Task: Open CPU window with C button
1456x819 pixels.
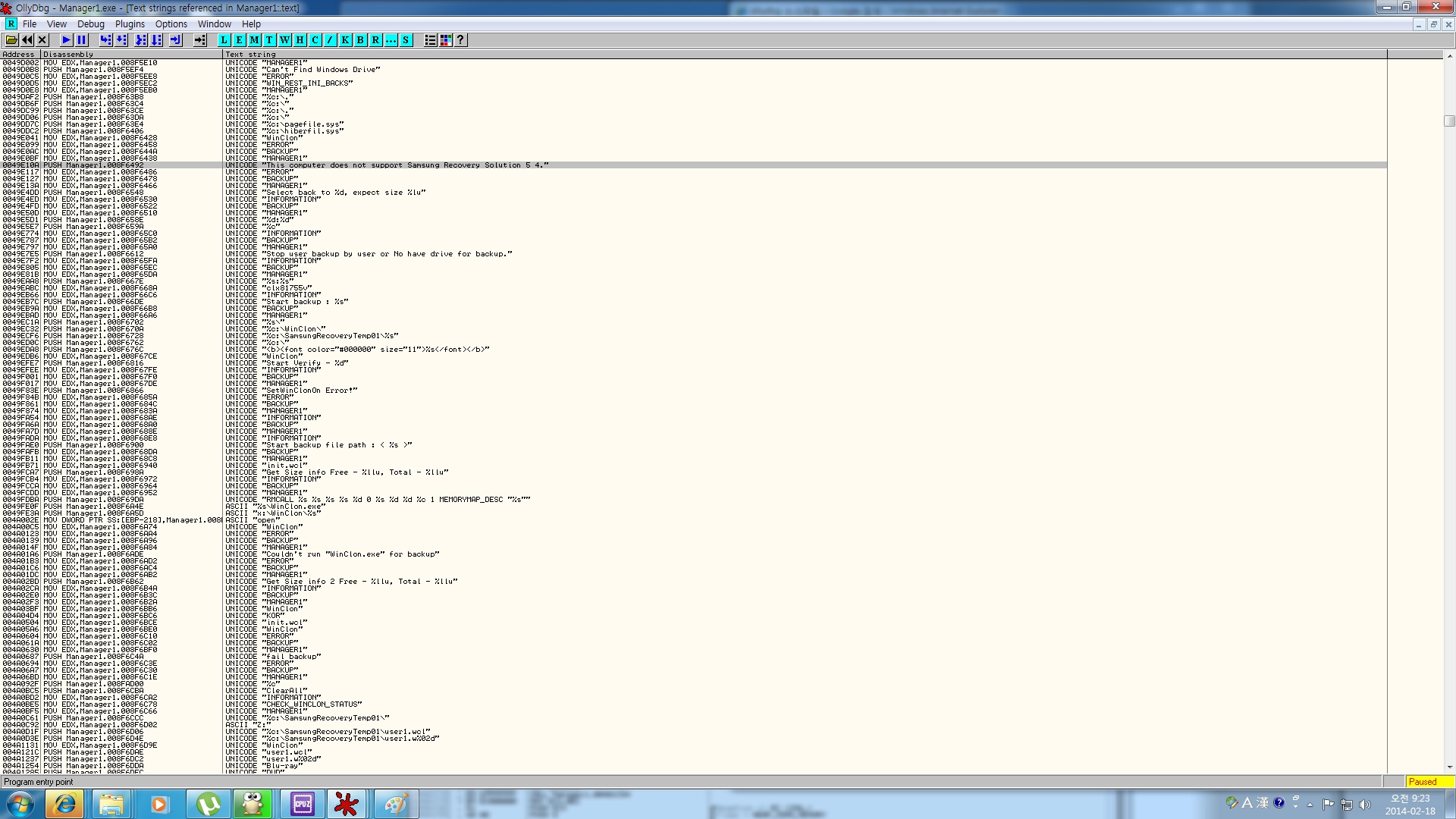Action: pyautogui.click(x=315, y=40)
